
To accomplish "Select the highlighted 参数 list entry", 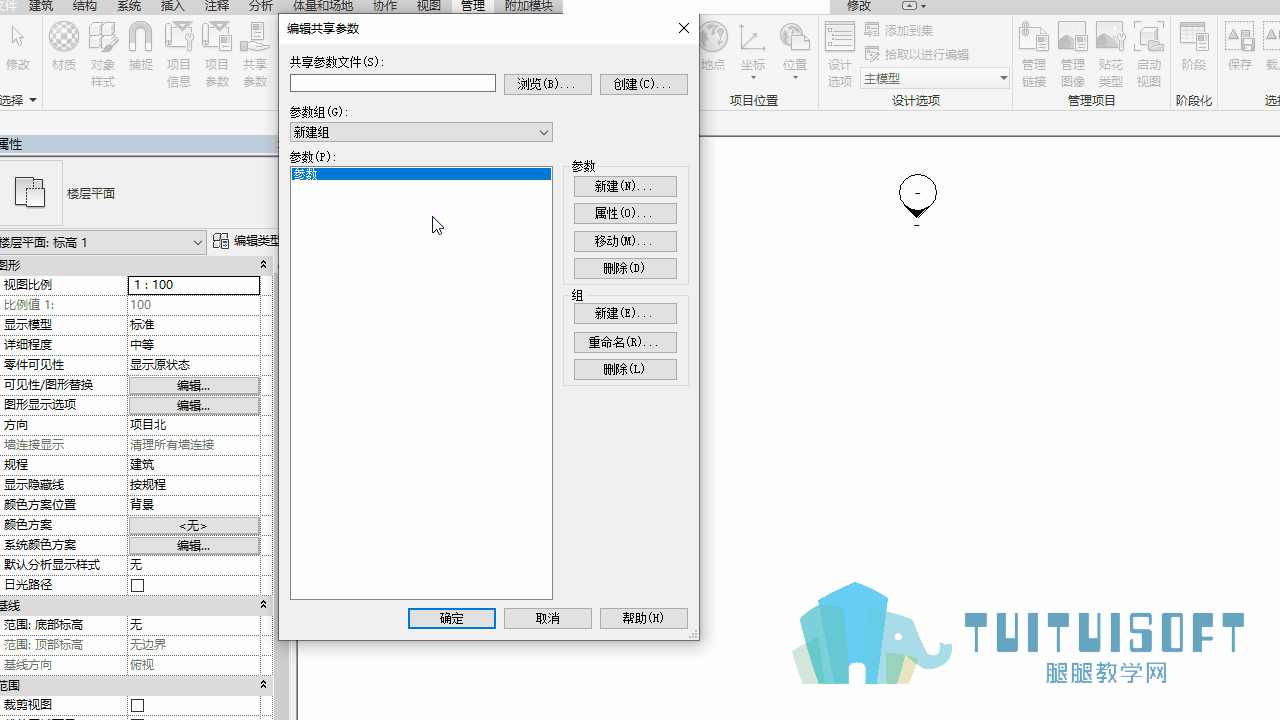I will [421, 174].
